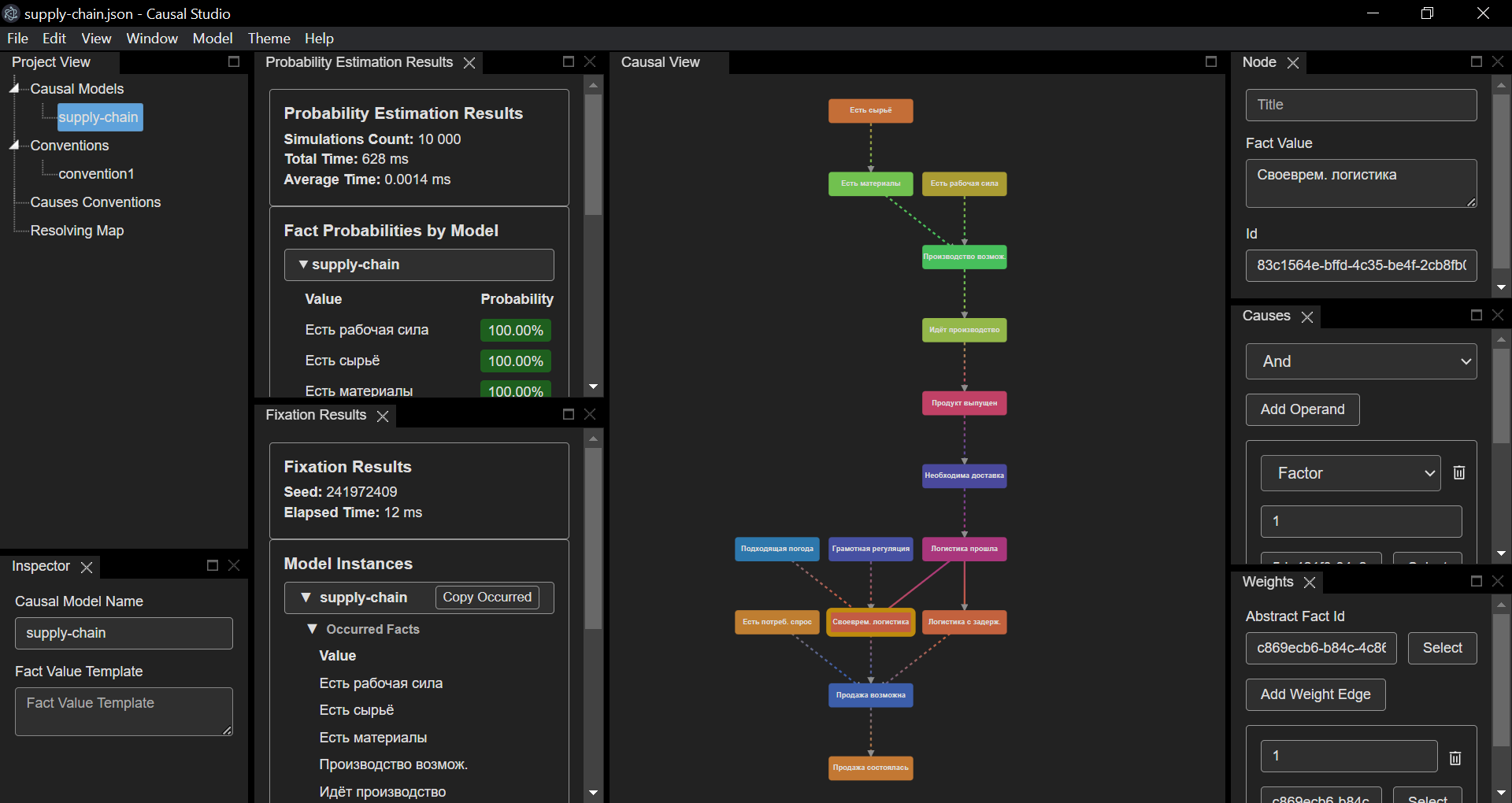This screenshot has height=803, width=1512.
Task: Open the Theme menu
Action: pyautogui.click(x=269, y=39)
